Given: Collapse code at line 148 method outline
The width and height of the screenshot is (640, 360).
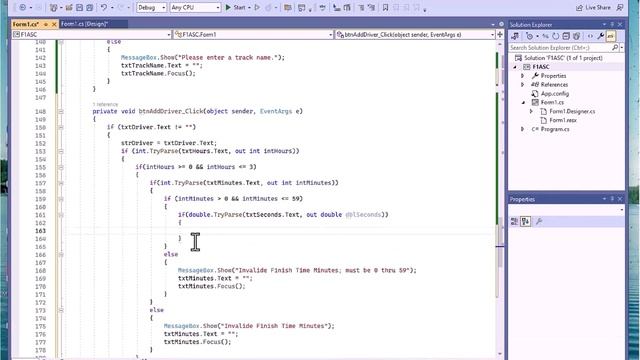Looking at the screenshot, I should 61,111.
